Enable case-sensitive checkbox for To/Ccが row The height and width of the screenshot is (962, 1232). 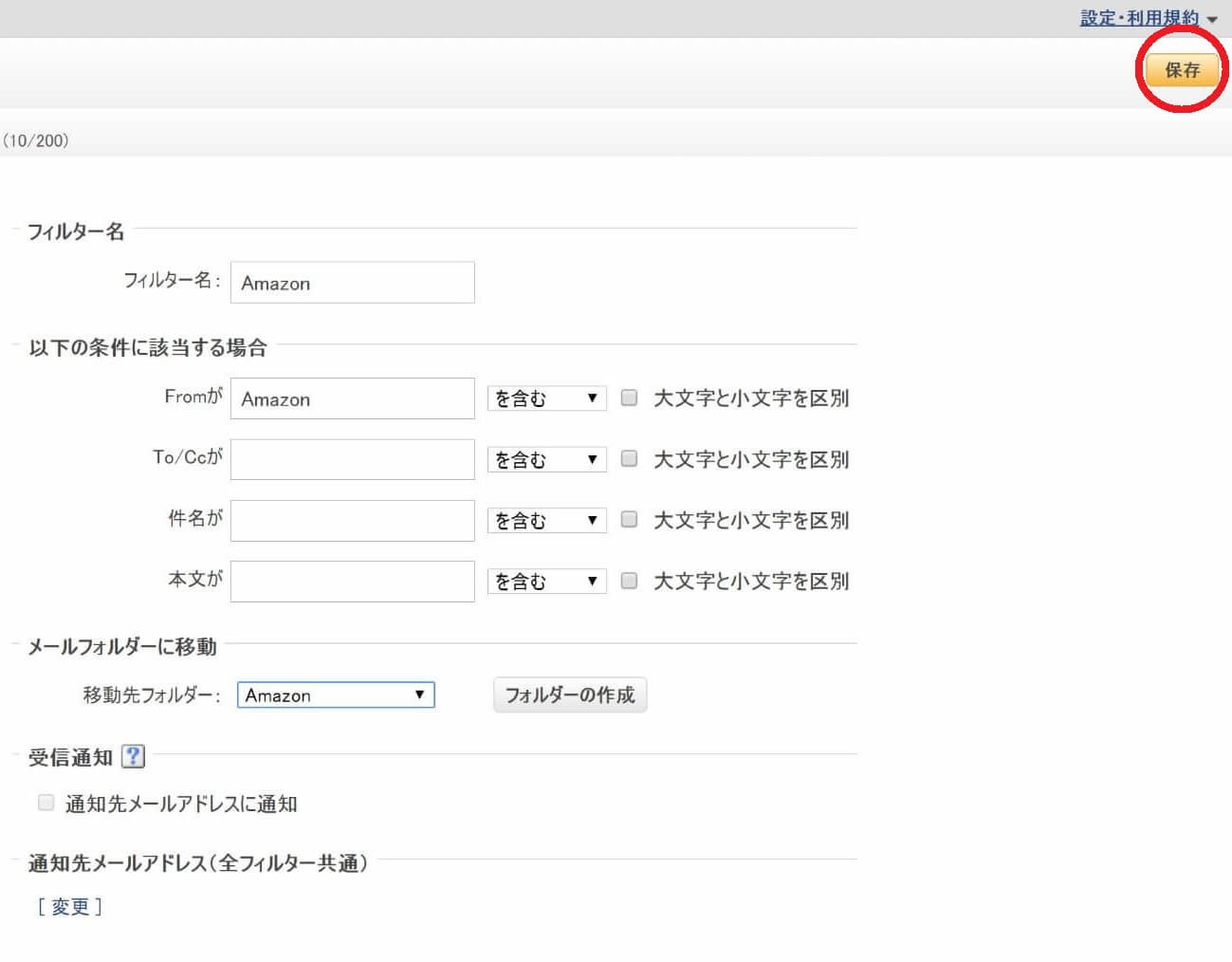[x=629, y=458]
